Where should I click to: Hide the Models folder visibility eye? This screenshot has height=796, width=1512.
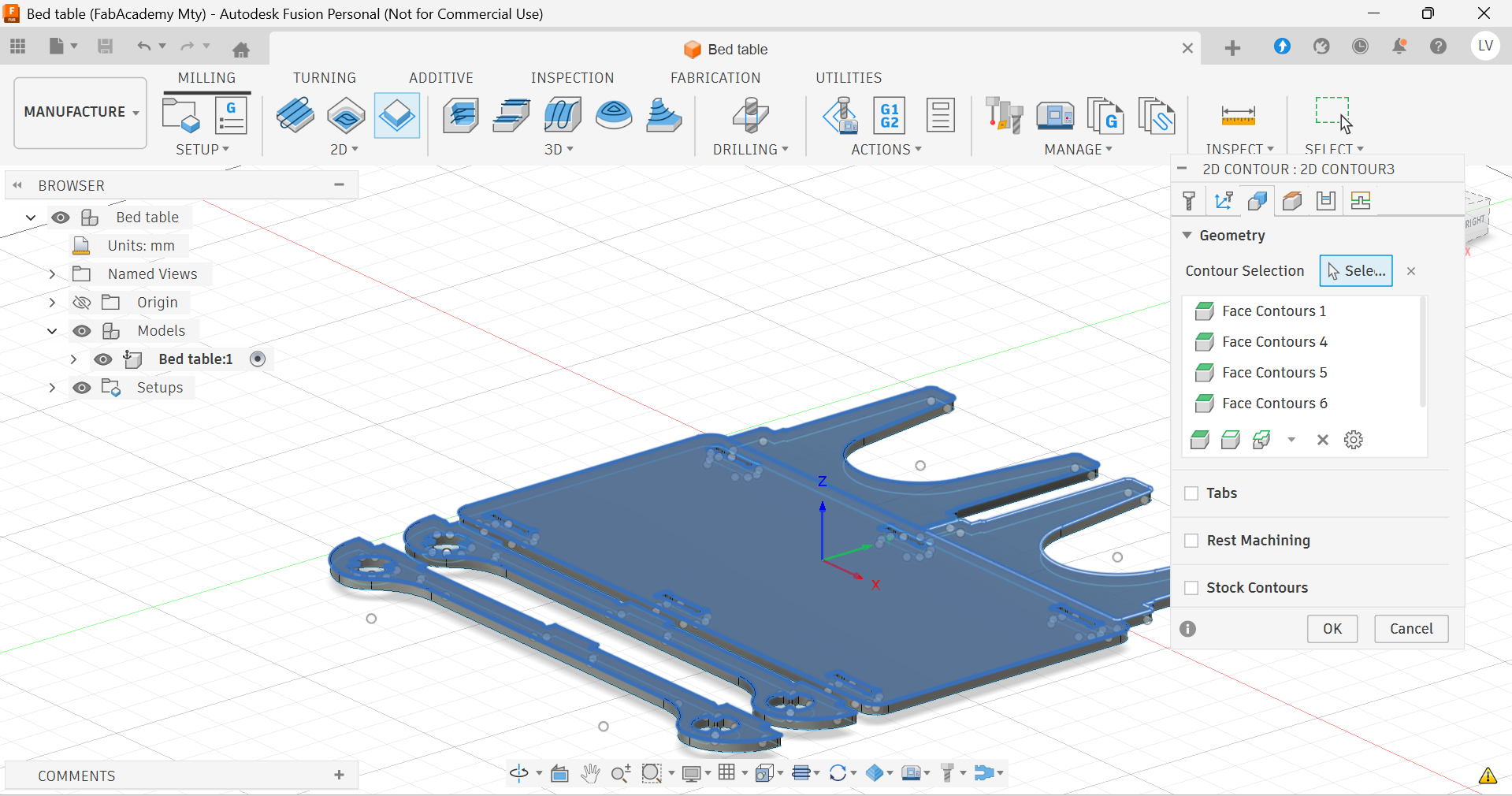[82, 331]
